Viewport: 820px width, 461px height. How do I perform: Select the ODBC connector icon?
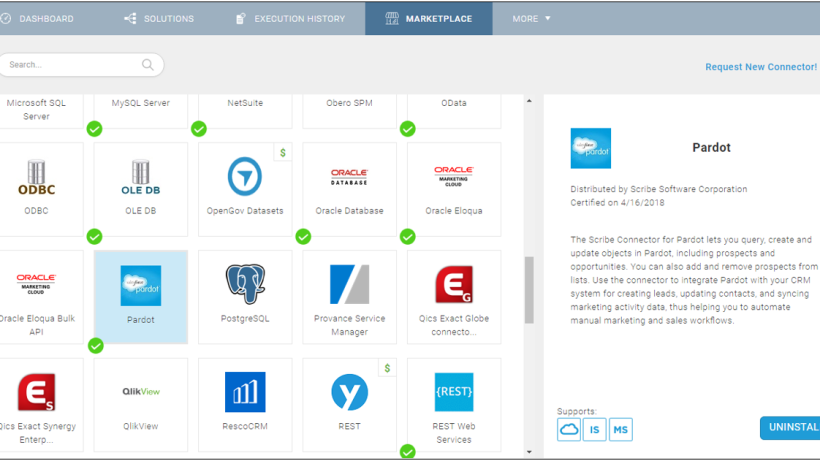click(x=36, y=178)
